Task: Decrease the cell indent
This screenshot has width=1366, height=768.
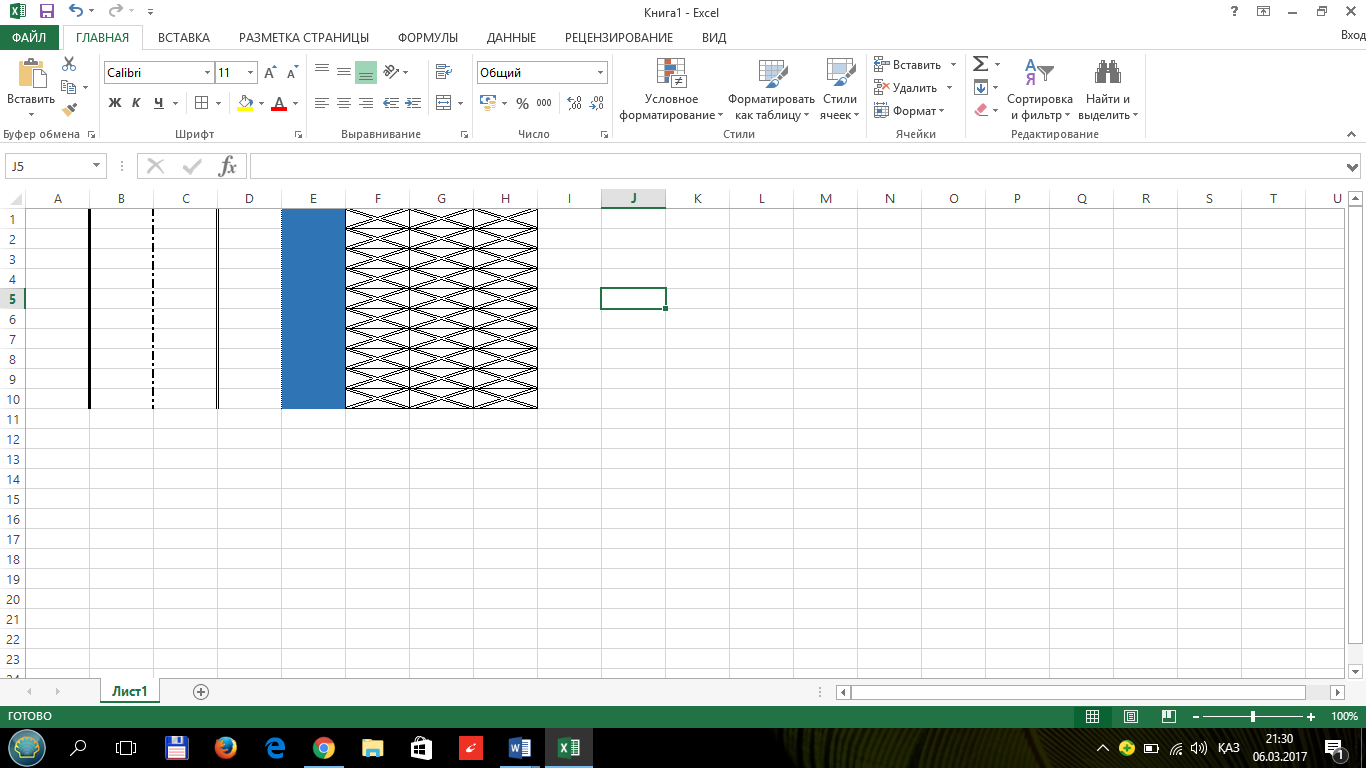Action: [x=390, y=103]
